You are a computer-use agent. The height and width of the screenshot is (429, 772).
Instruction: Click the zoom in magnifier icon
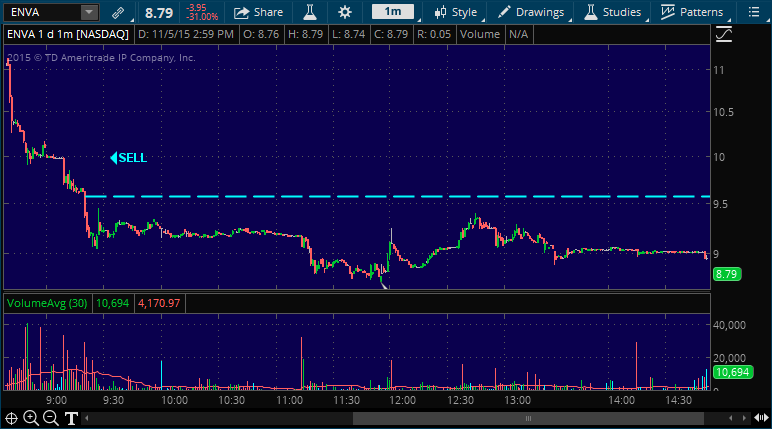coord(31,418)
